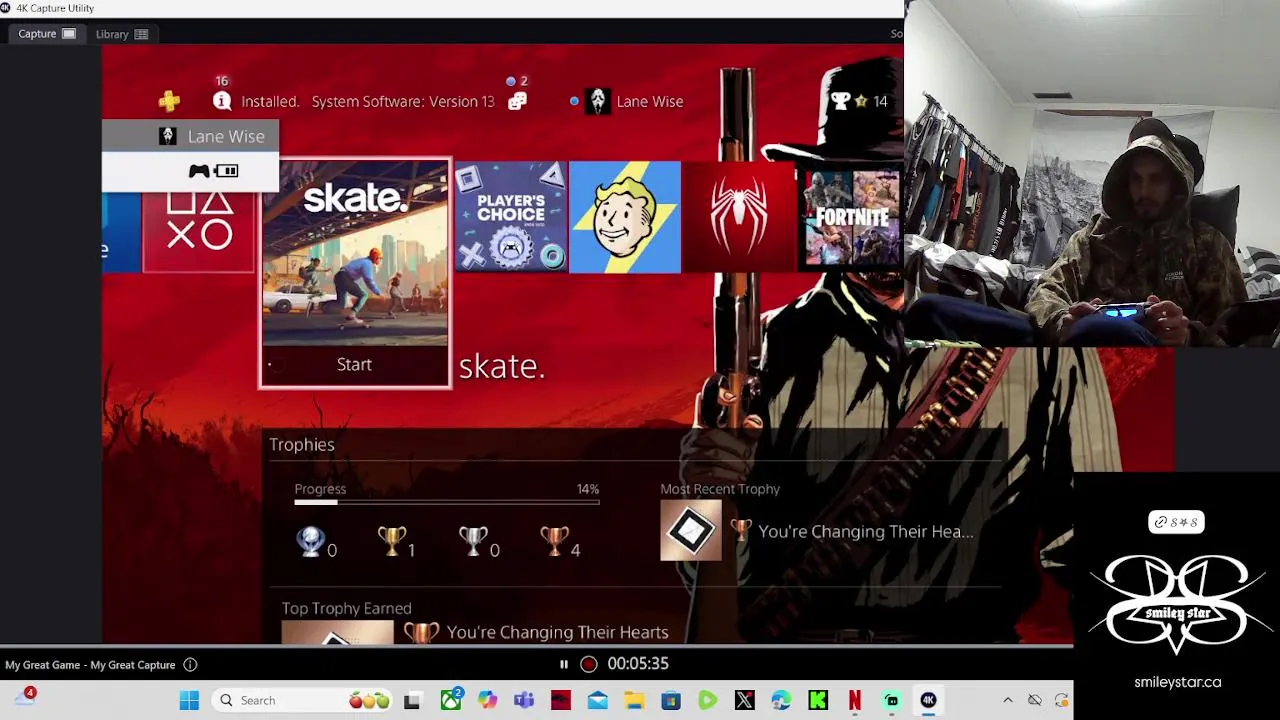Open the Mail app from taskbar
The image size is (1280, 720).
[x=598, y=700]
